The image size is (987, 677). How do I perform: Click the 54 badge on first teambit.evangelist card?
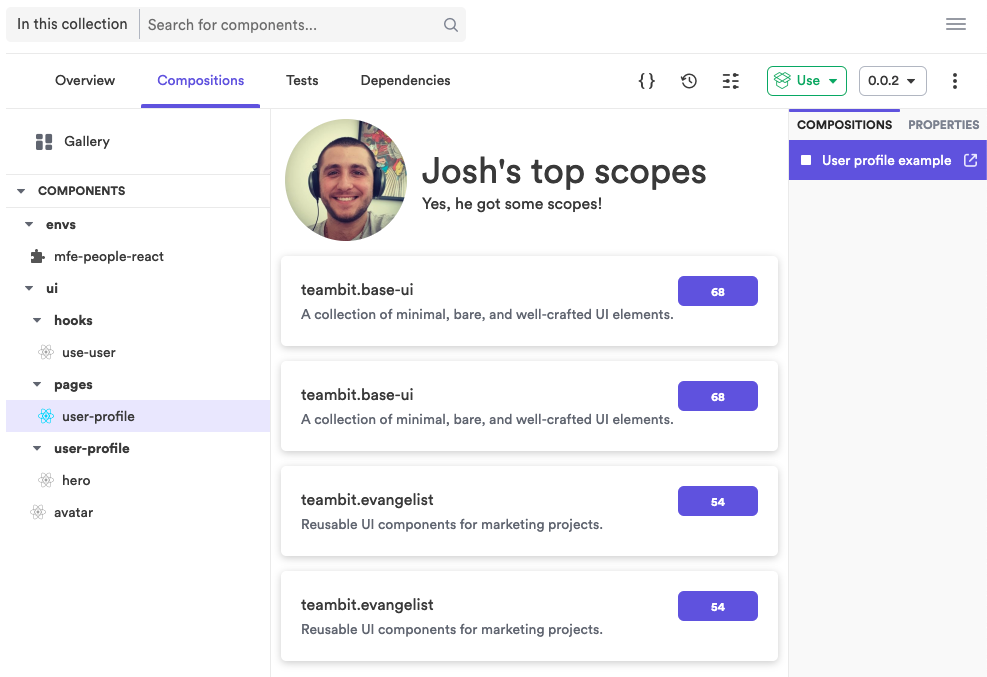click(x=718, y=501)
